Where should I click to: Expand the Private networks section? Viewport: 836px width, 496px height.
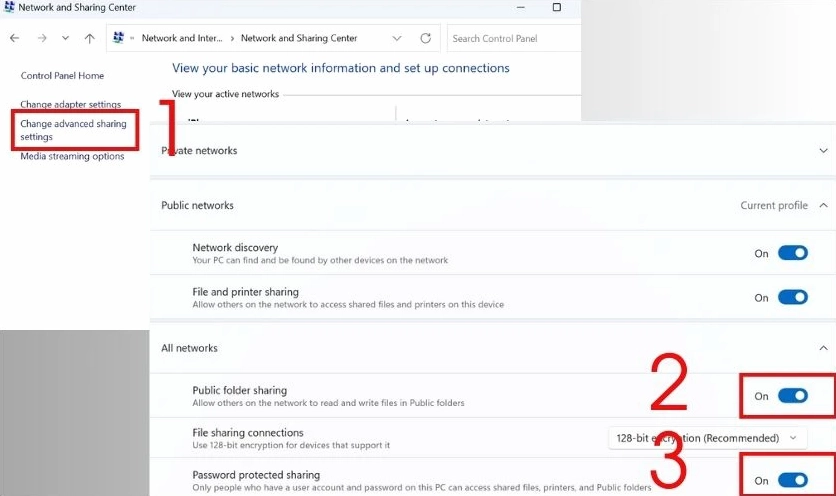(x=823, y=151)
